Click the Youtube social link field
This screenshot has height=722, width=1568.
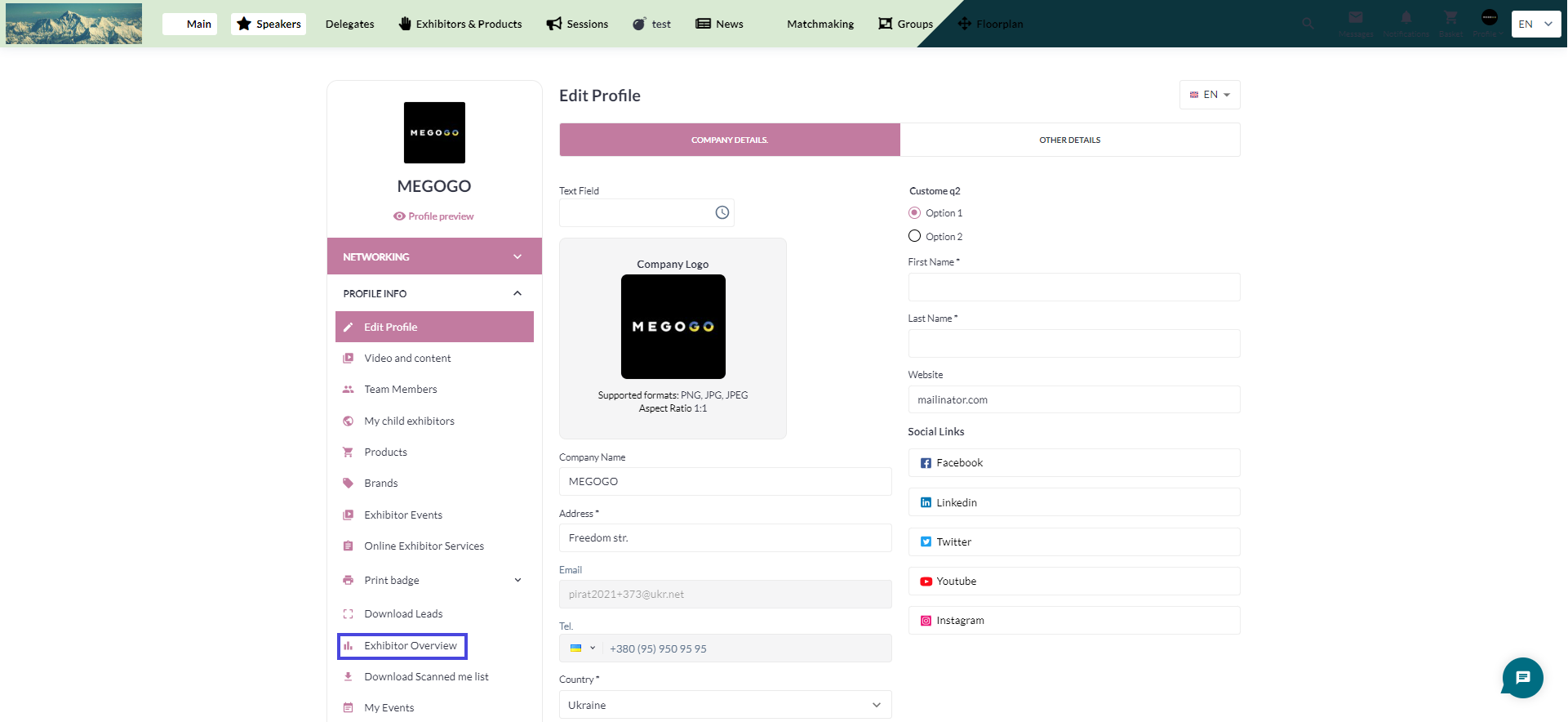point(1074,582)
